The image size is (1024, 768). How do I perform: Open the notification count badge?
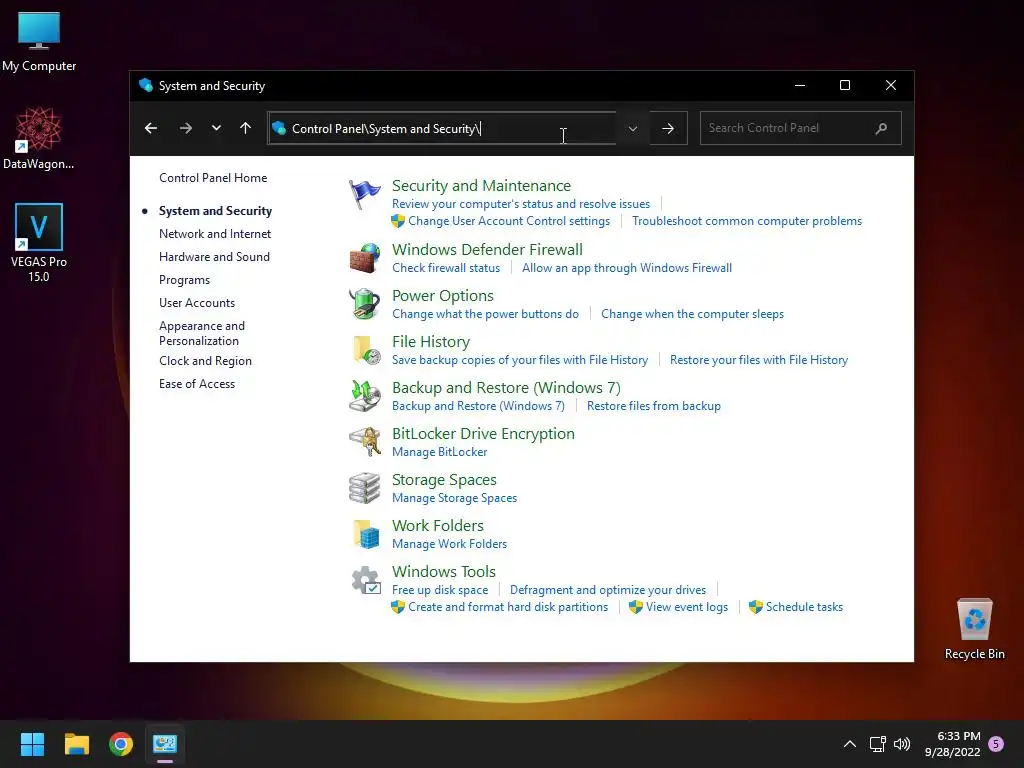(x=996, y=744)
